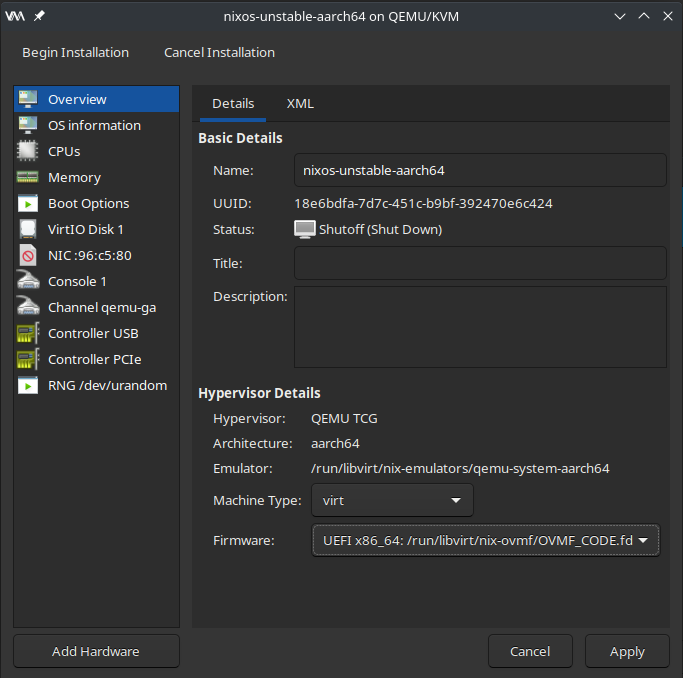Select Controller USB label in list
The width and height of the screenshot is (683, 678).
[x=93, y=334]
